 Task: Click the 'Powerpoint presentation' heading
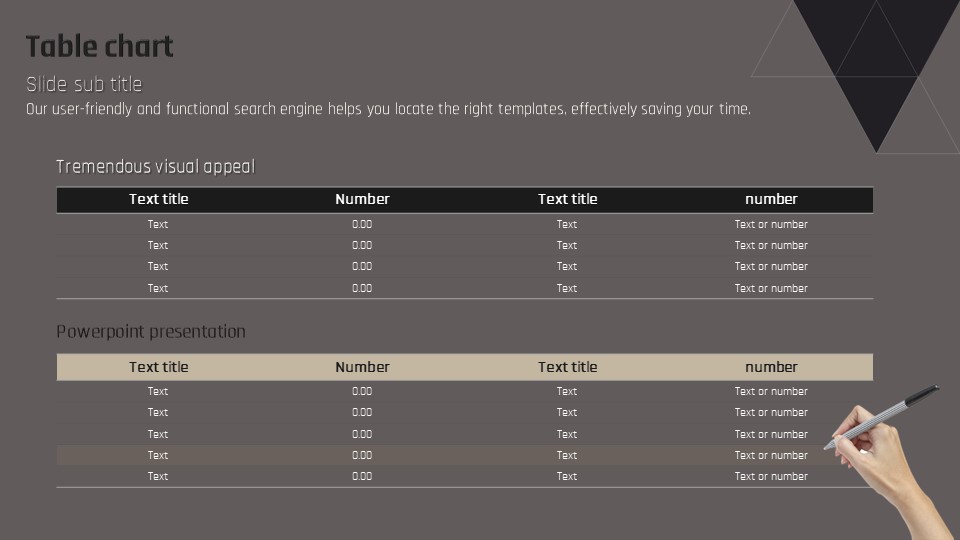[x=151, y=331]
